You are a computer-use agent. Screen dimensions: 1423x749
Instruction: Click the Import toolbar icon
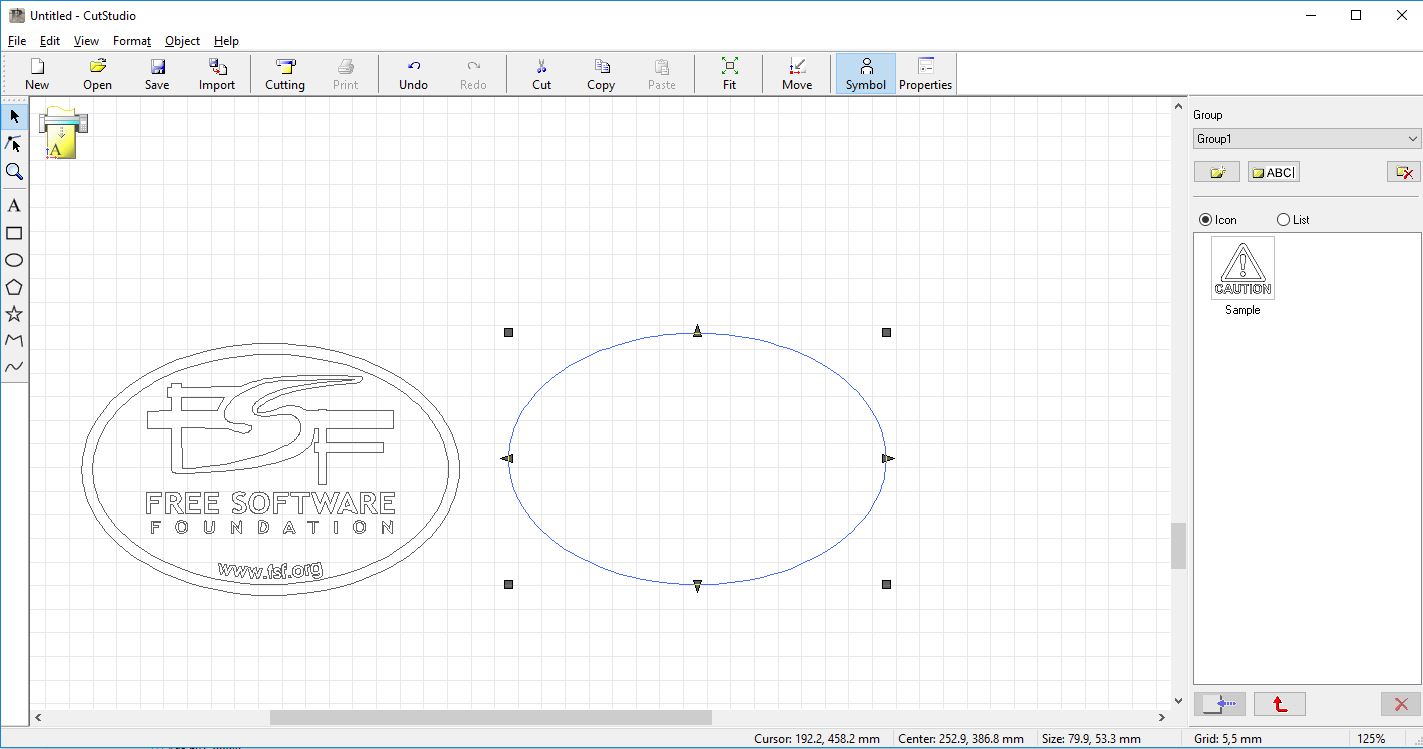click(217, 74)
